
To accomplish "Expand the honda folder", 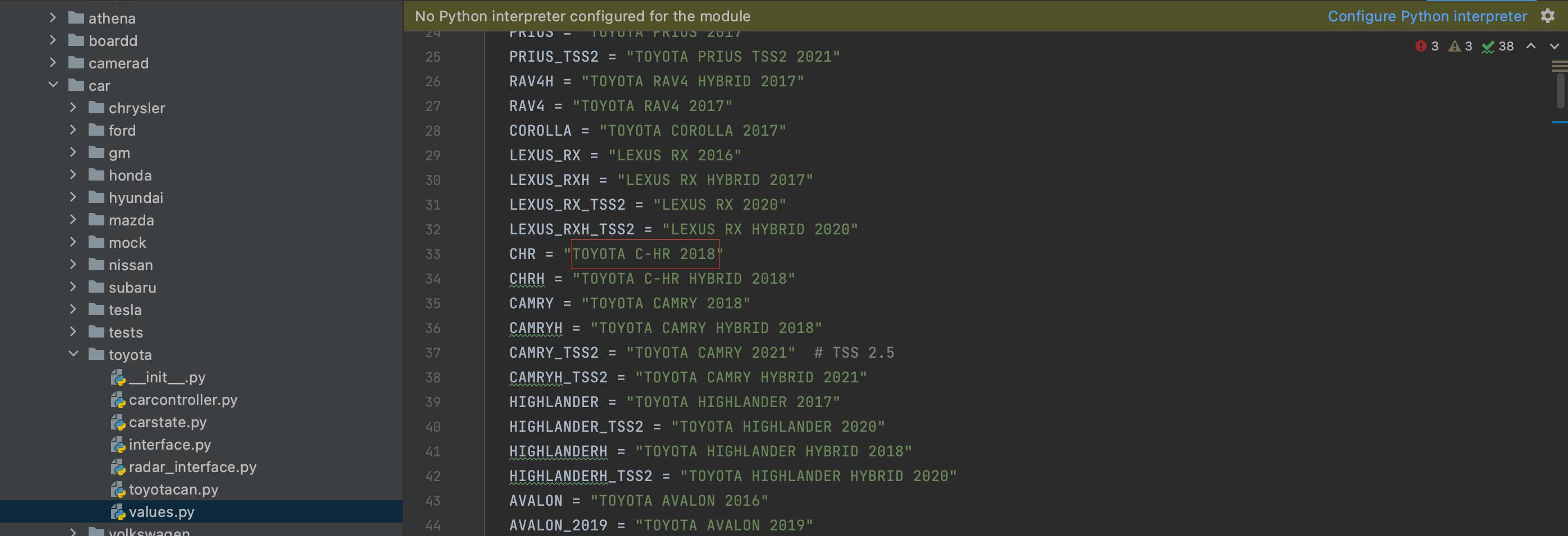I will (x=73, y=175).
